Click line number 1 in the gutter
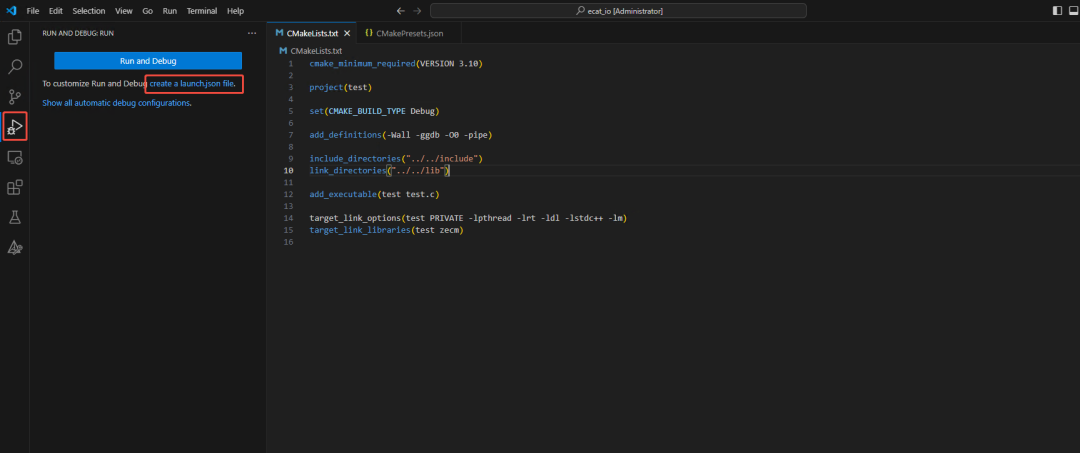Viewport: 1080px width, 453px height. tap(291, 63)
